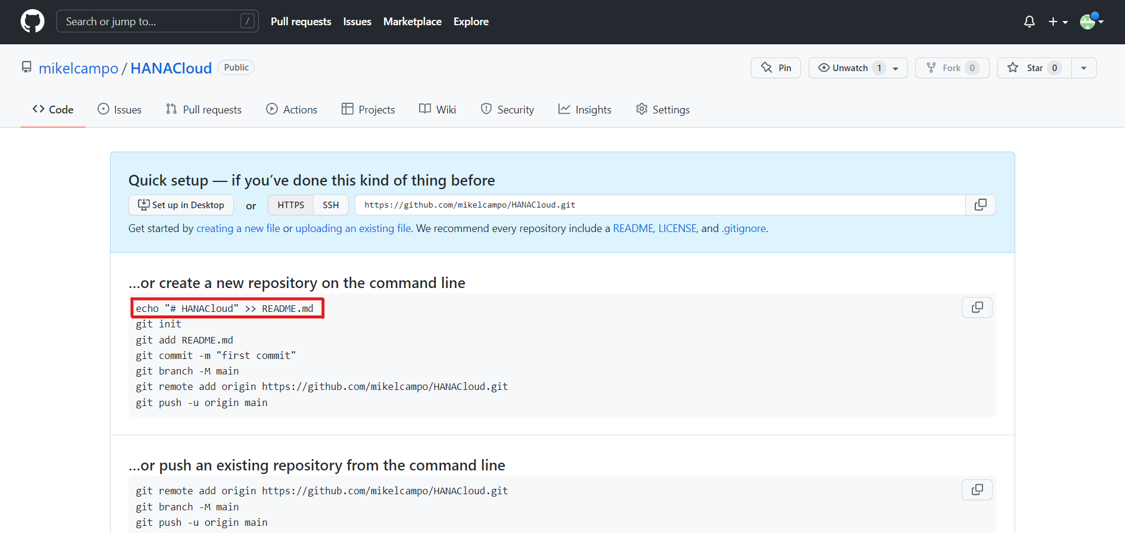Viewport: 1127px width, 536px height.
Task: Switch to the repository Issues tab
Action: pyautogui.click(x=119, y=110)
